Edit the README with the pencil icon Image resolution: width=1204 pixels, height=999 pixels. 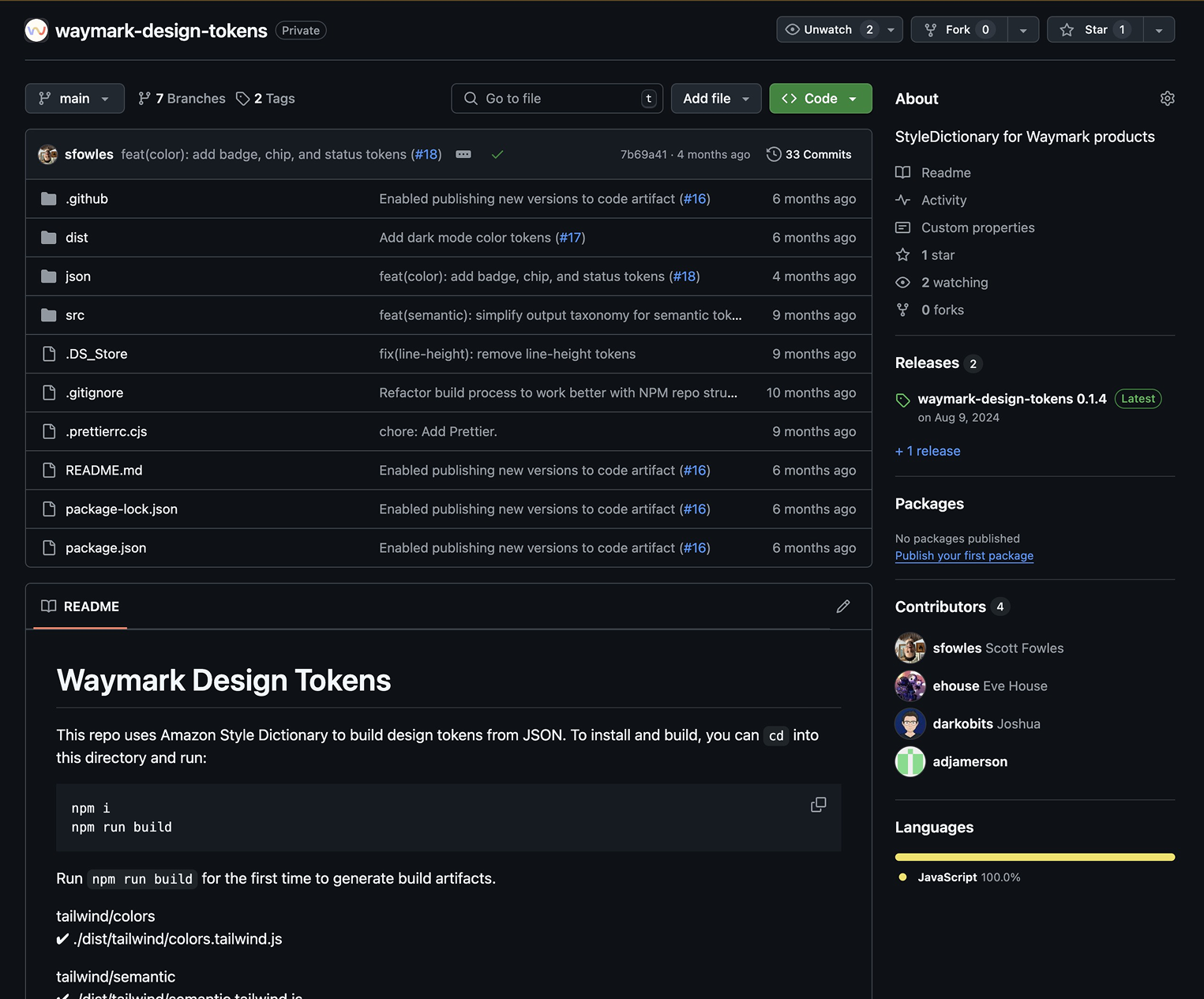point(842,607)
